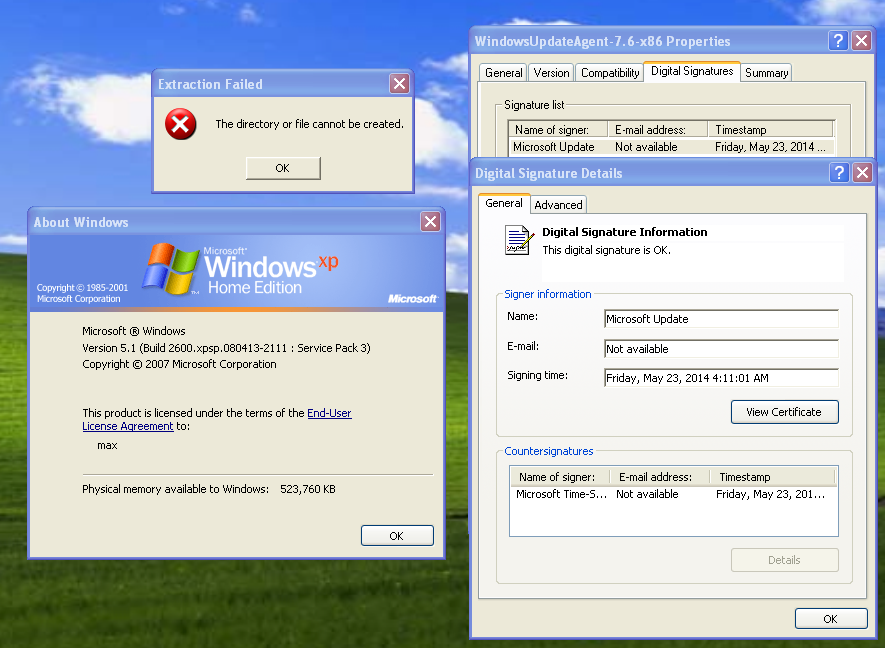Close the About Windows dialog
This screenshot has height=648, width=885.
pos(431,222)
